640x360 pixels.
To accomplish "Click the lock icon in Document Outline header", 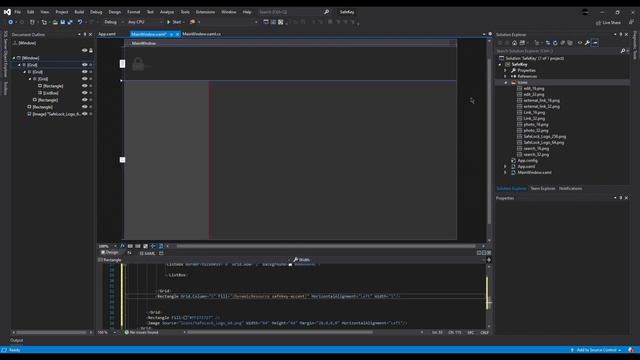I will tap(91, 51).
